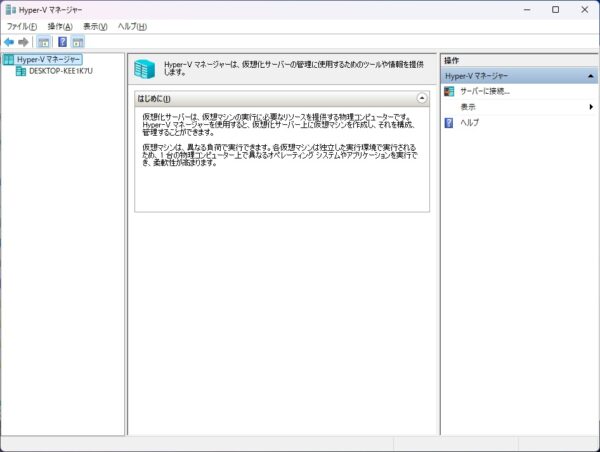Image resolution: width=600 pixels, height=452 pixels.
Task: Click サーバーに接続... action link
Action: [x=485, y=91]
